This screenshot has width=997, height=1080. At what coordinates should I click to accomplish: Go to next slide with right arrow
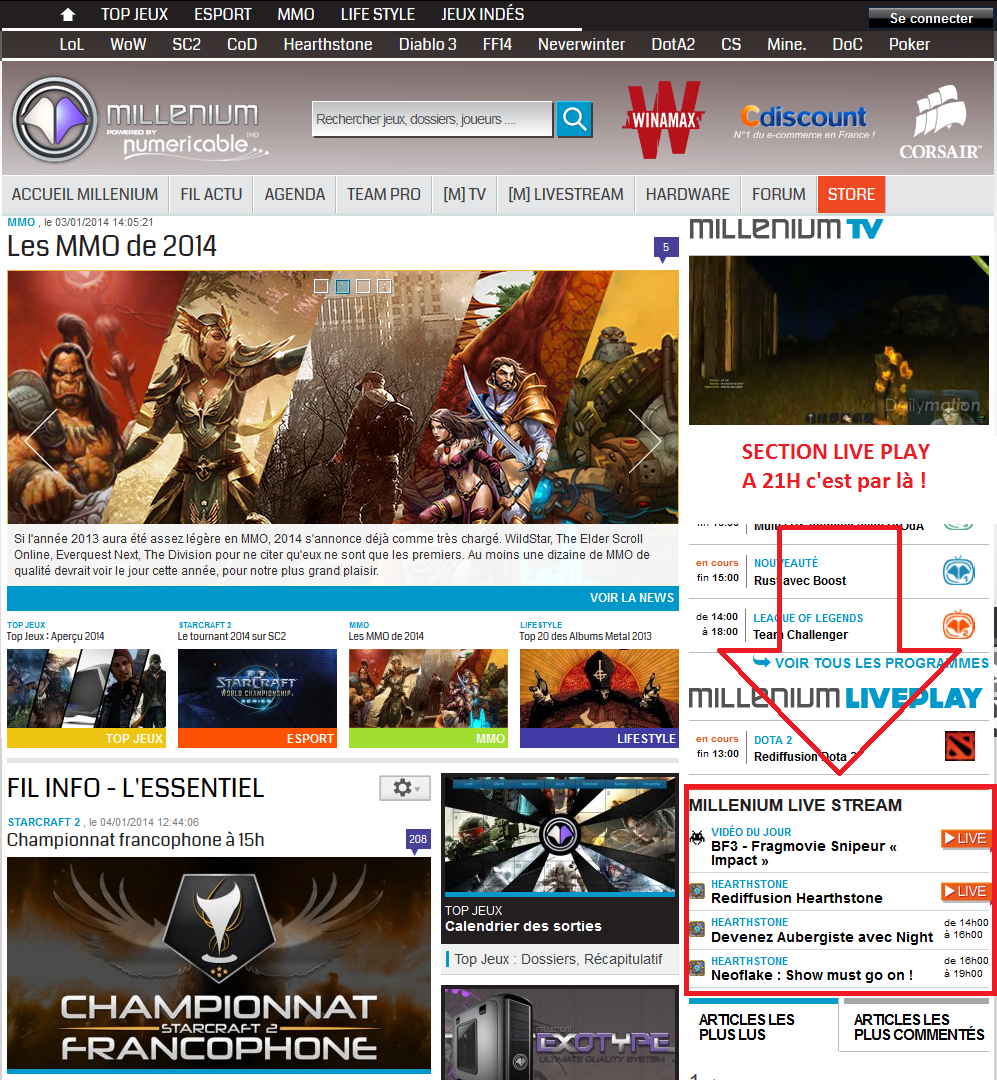coord(645,441)
